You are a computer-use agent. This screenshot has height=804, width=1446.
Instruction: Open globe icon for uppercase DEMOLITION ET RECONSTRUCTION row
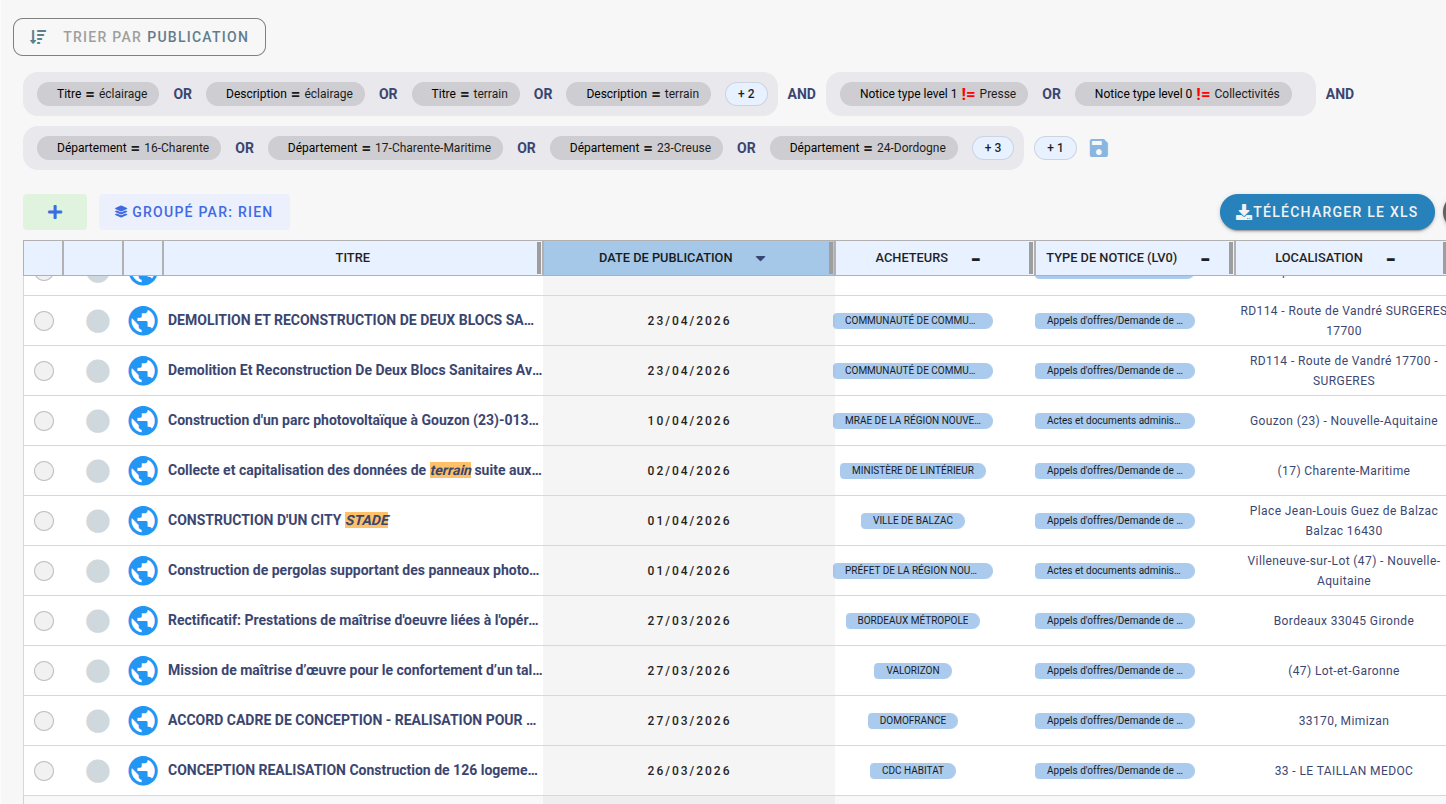143,320
